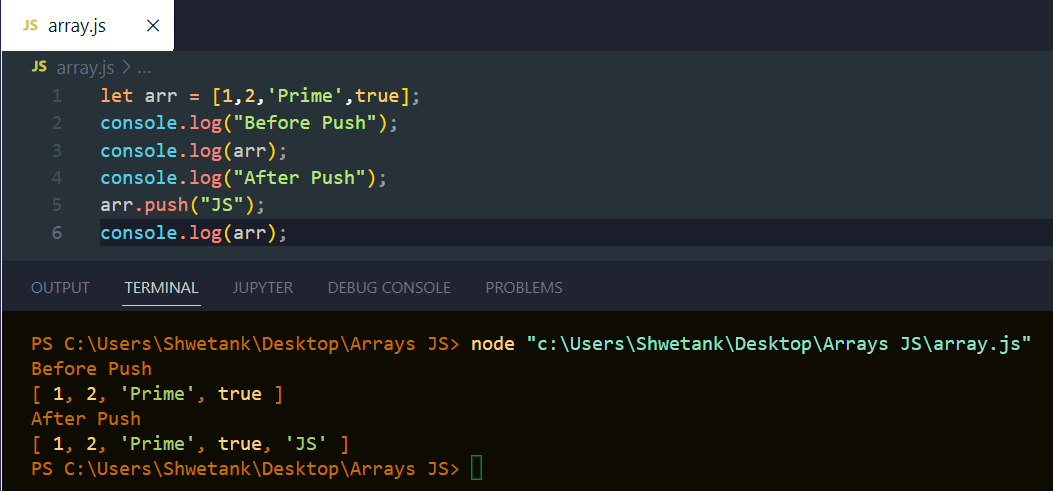Select the array.js editor tab
This screenshot has width=1053, height=491.
coord(87,26)
